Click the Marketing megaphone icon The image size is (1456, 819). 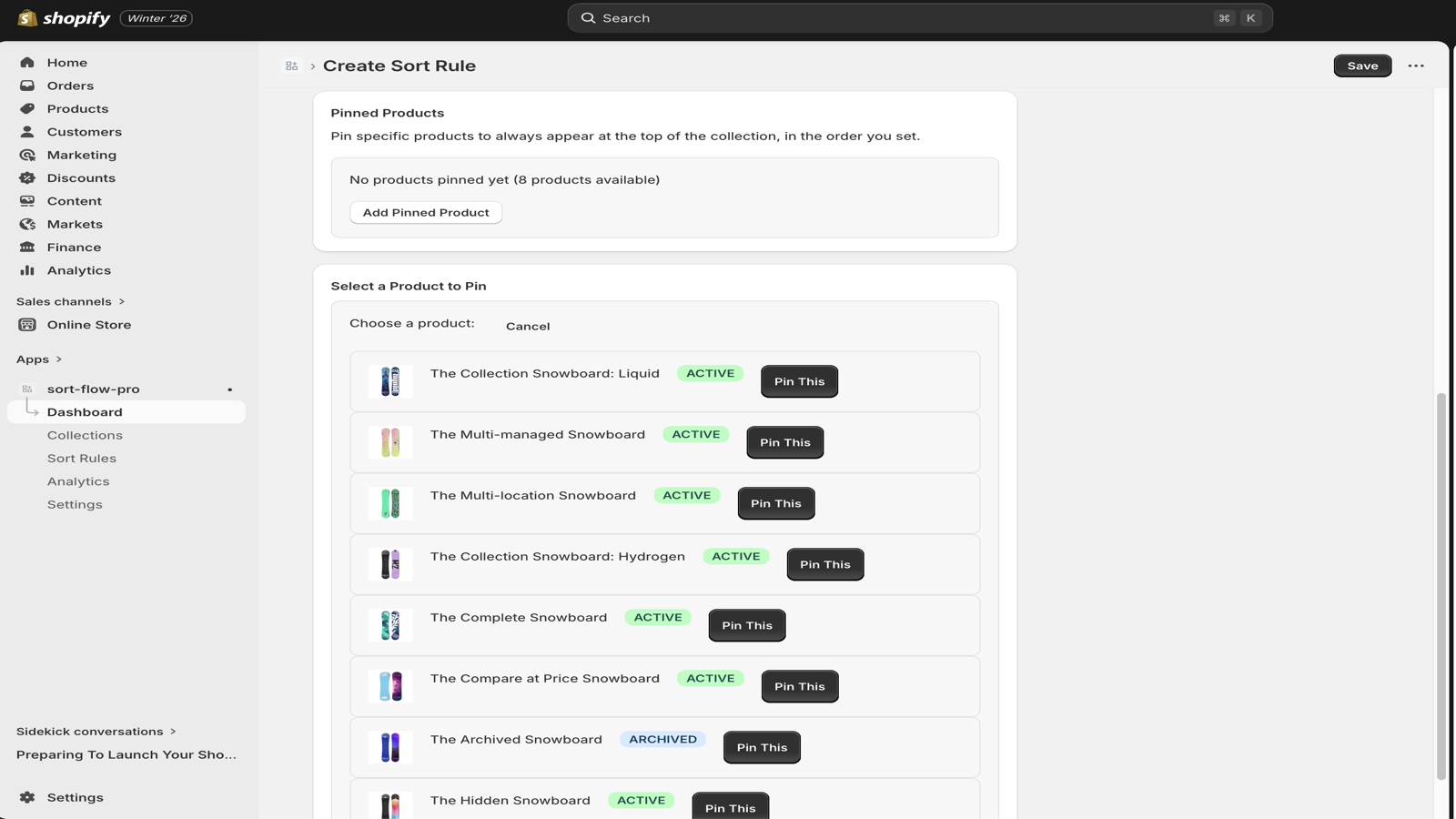27,155
